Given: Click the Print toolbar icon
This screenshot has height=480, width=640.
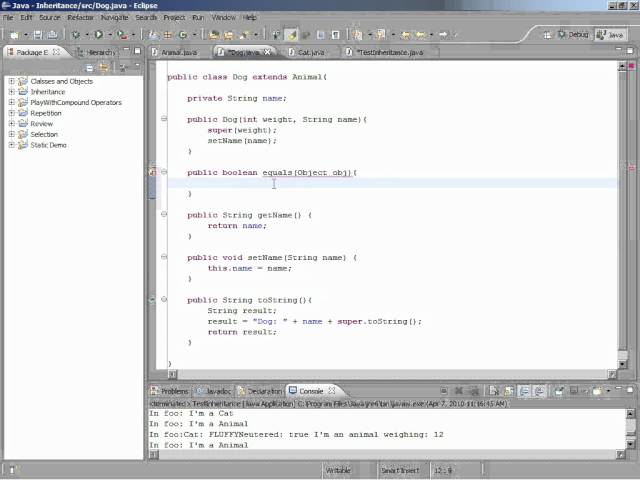Looking at the screenshot, I should coord(52,35).
